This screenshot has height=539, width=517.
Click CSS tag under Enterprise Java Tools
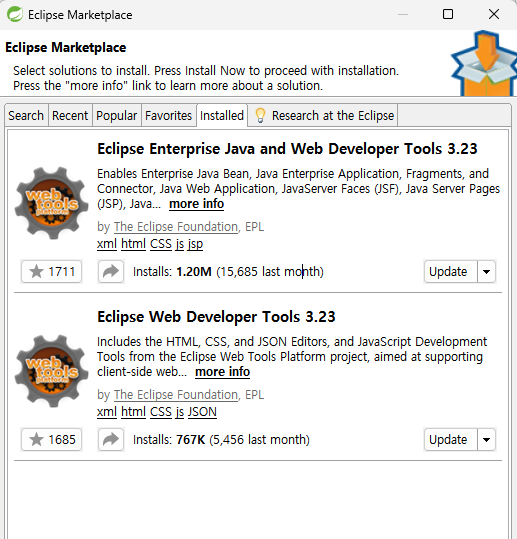coord(161,244)
